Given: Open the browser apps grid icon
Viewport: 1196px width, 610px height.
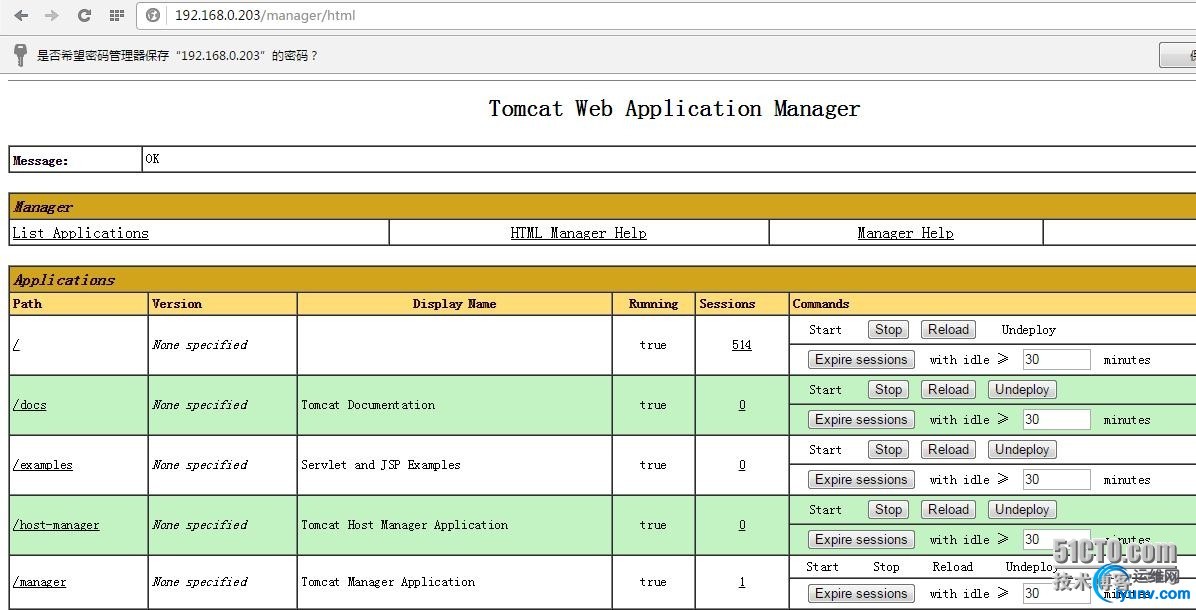Looking at the screenshot, I should click(x=116, y=16).
